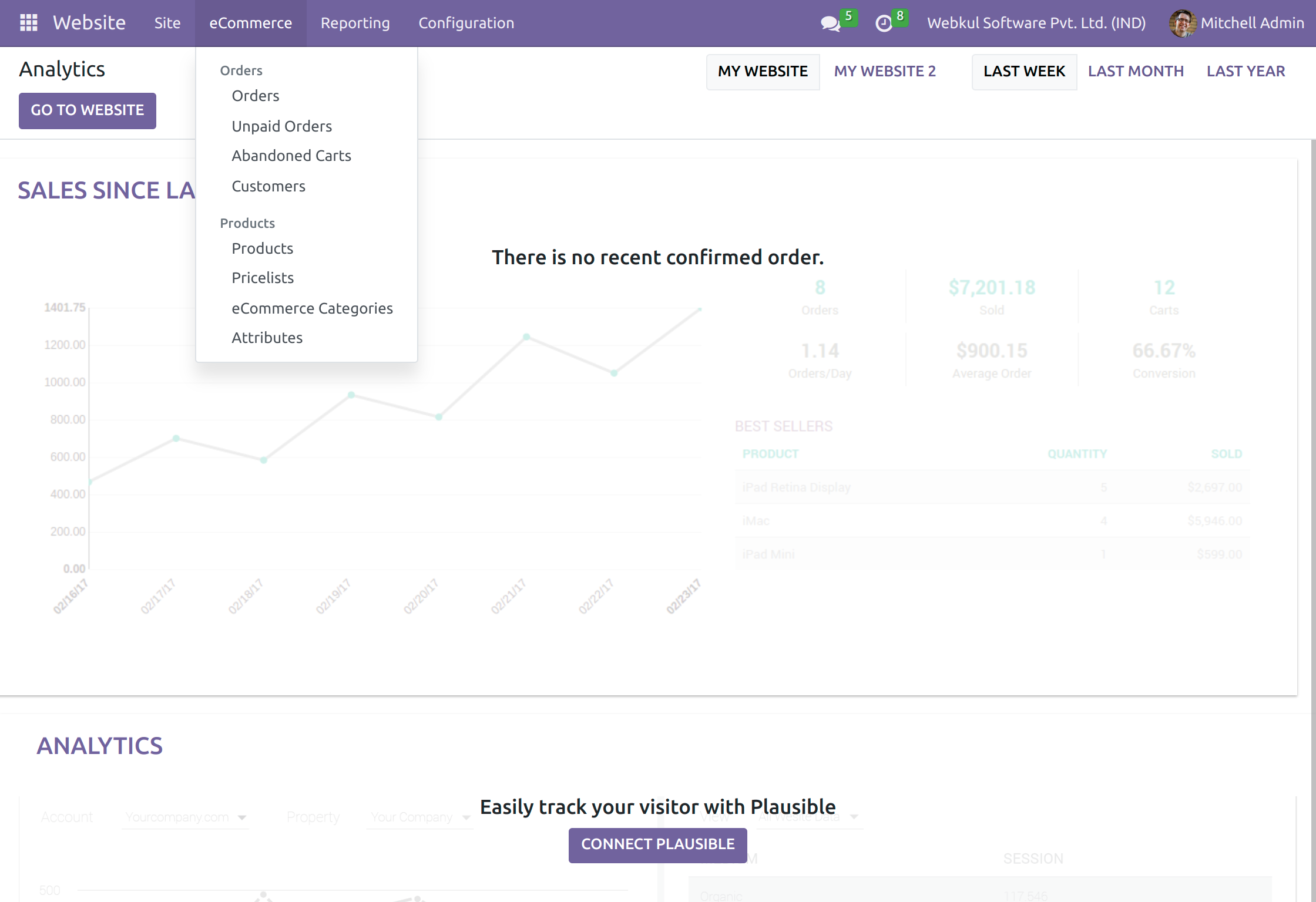1316x902 pixels.
Task: Open Abandoned Carts
Action: [291, 156]
